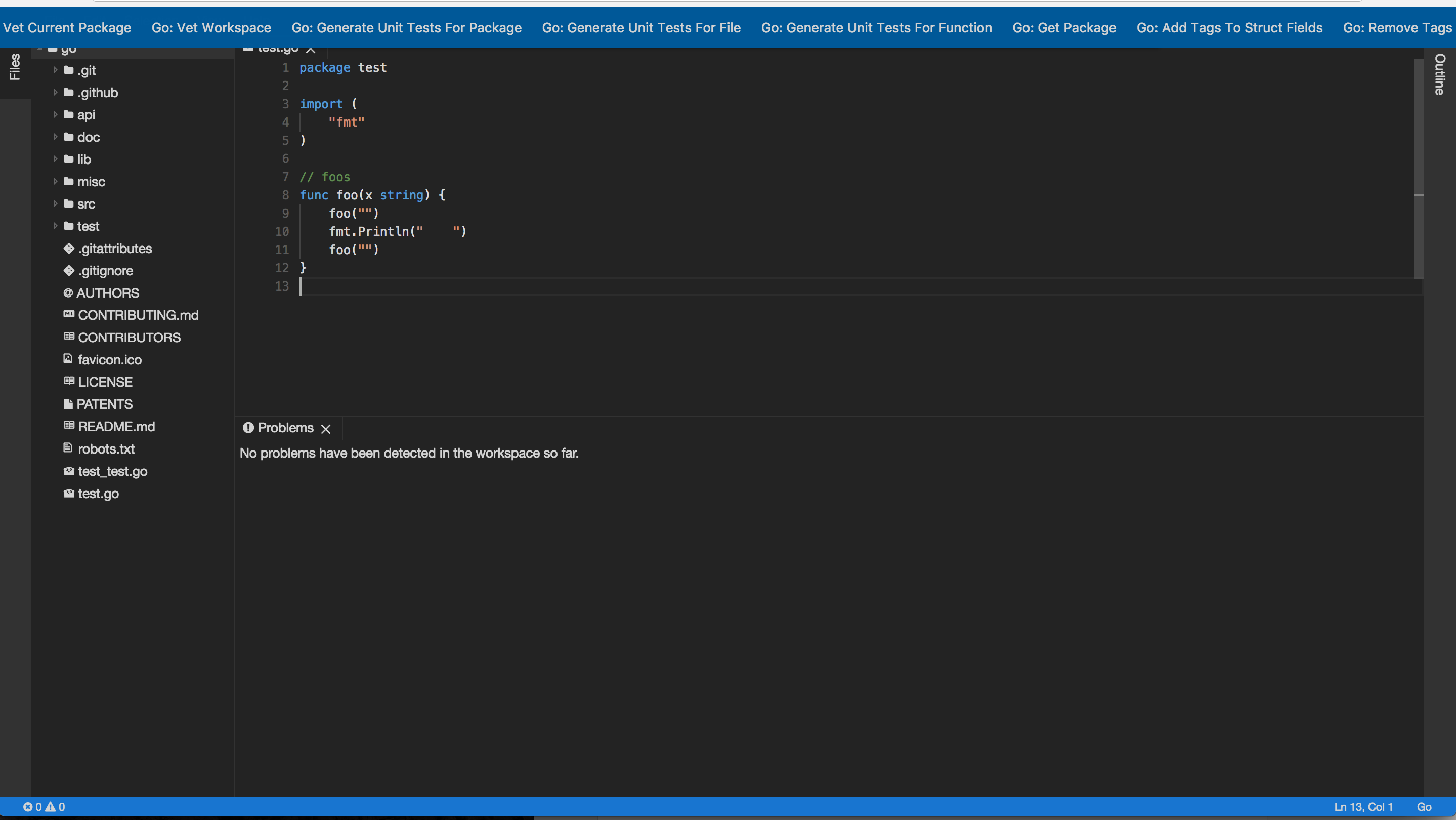The image size is (1456, 820).
Task: Click the editor vertical scrollbar
Action: 1418,169
